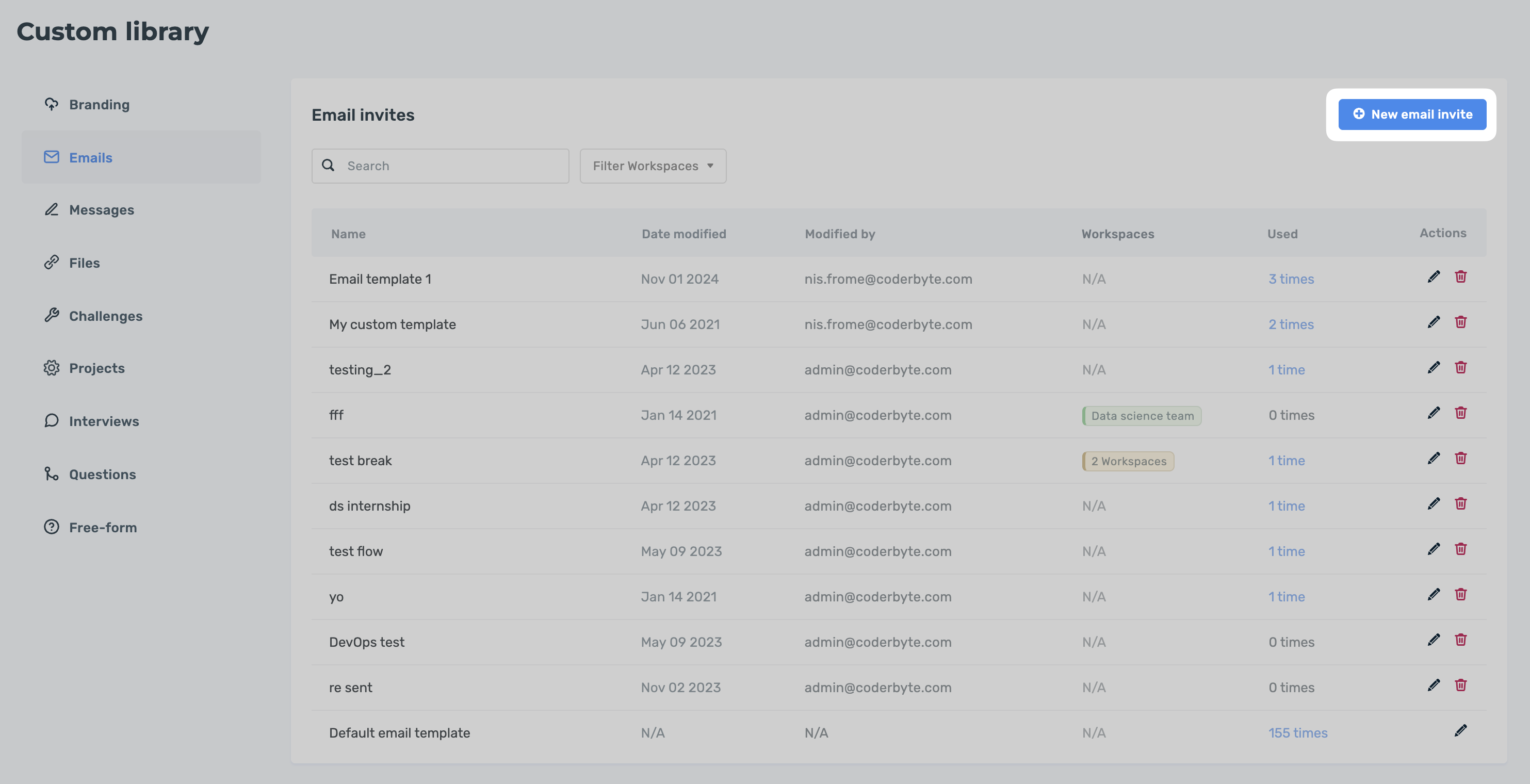1530x784 pixels.
Task: Edit My custom template
Action: click(1433, 322)
